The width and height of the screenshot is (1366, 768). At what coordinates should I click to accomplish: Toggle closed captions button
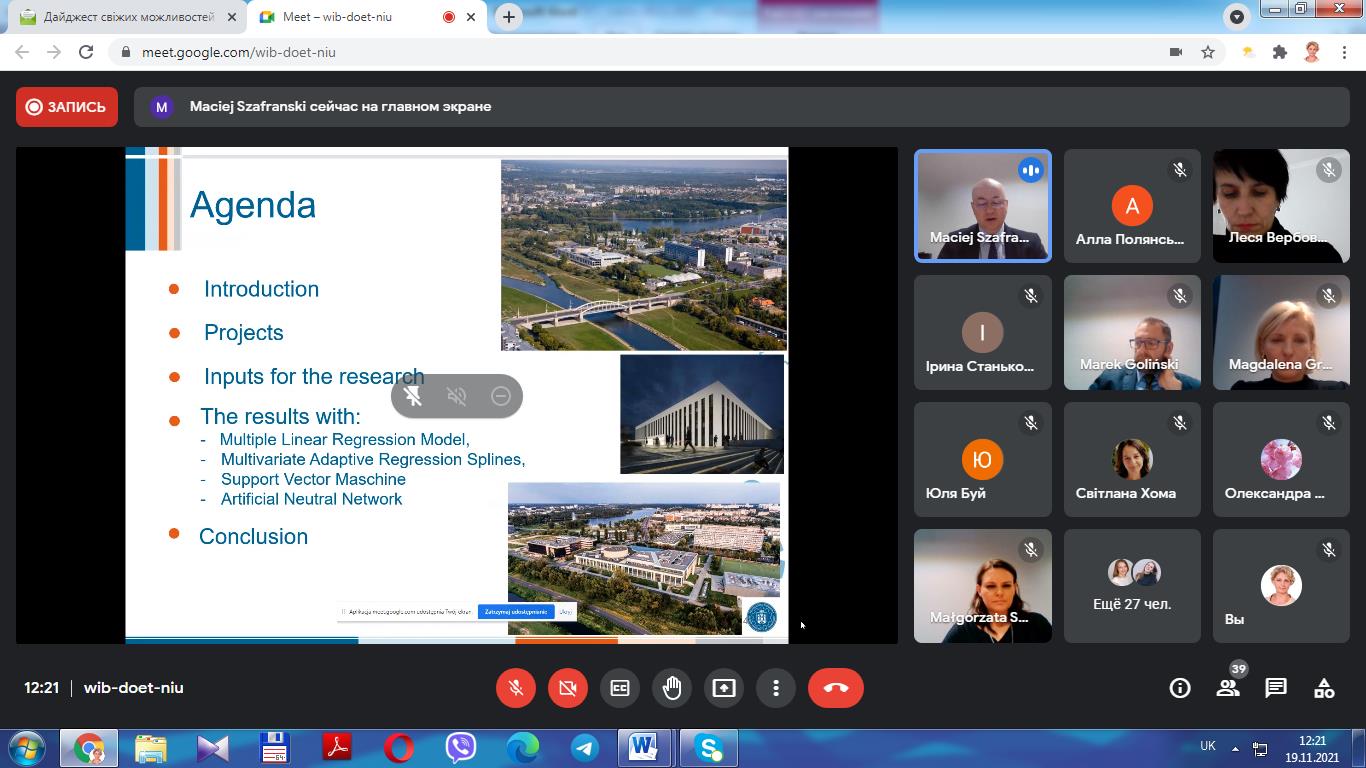(x=620, y=688)
